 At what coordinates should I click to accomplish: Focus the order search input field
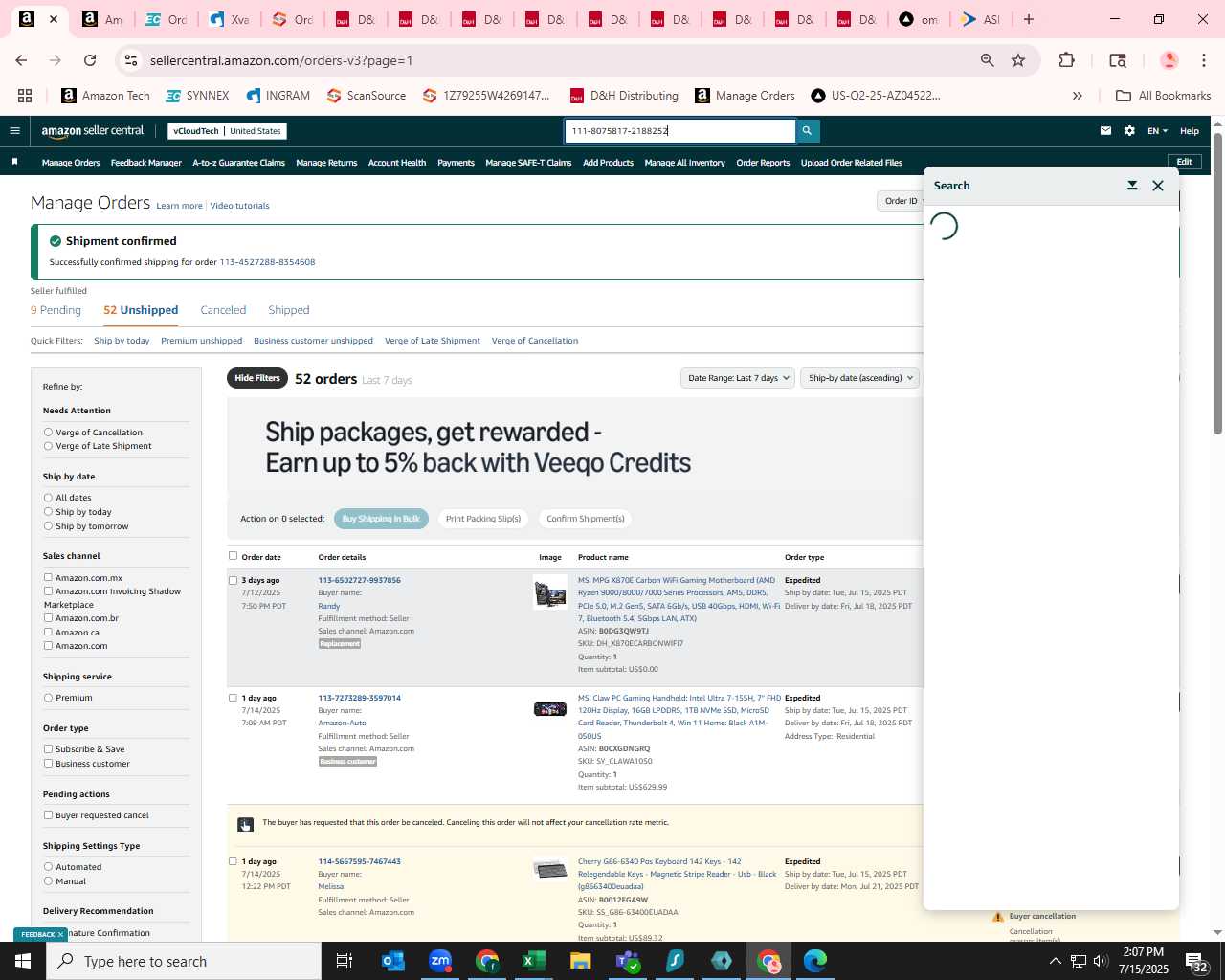(x=679, y=131)
